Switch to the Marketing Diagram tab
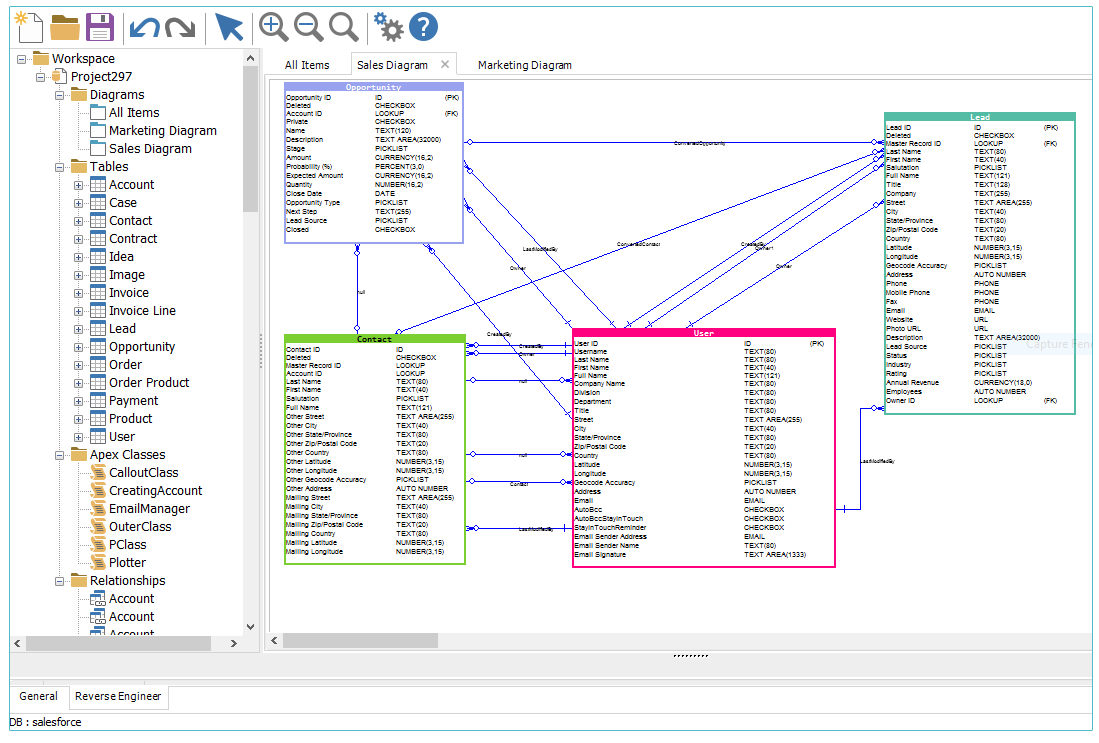Image resolution: width=1099 pixels, height=743 pixels. tap(524, 64)
